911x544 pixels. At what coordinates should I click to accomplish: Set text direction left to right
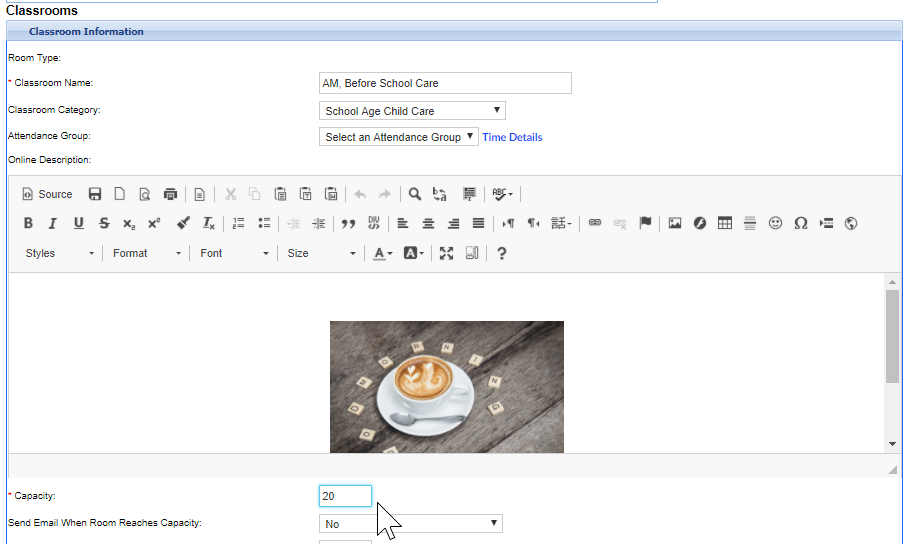[x=508, y=223]
